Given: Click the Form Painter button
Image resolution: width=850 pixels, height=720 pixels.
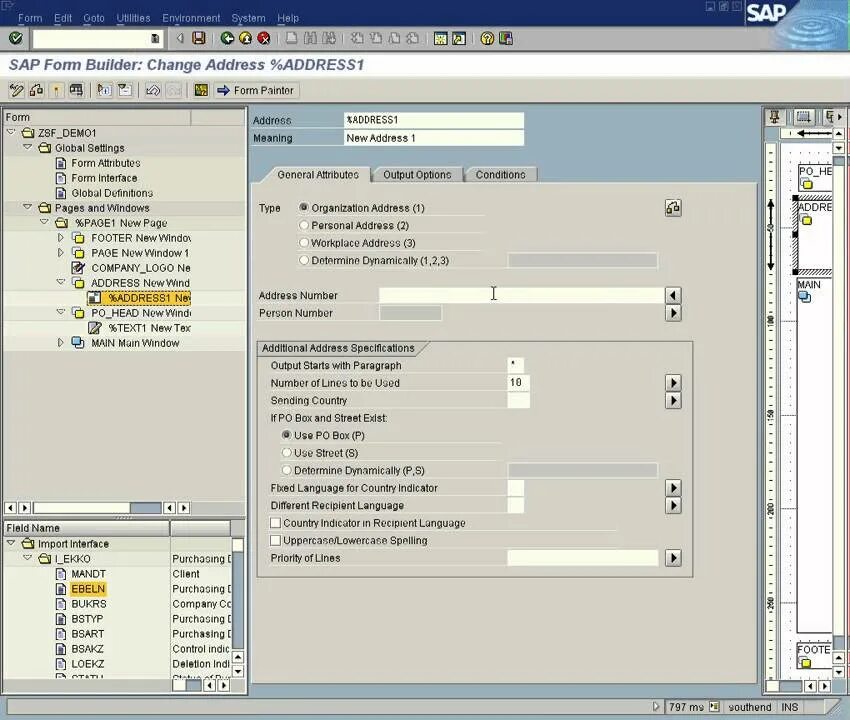Looking at the screenshot, I should (x=256, y=90).
